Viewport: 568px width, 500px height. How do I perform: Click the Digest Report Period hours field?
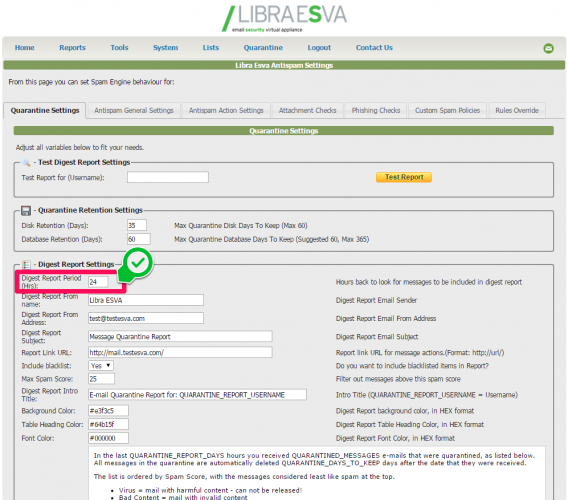98,282
